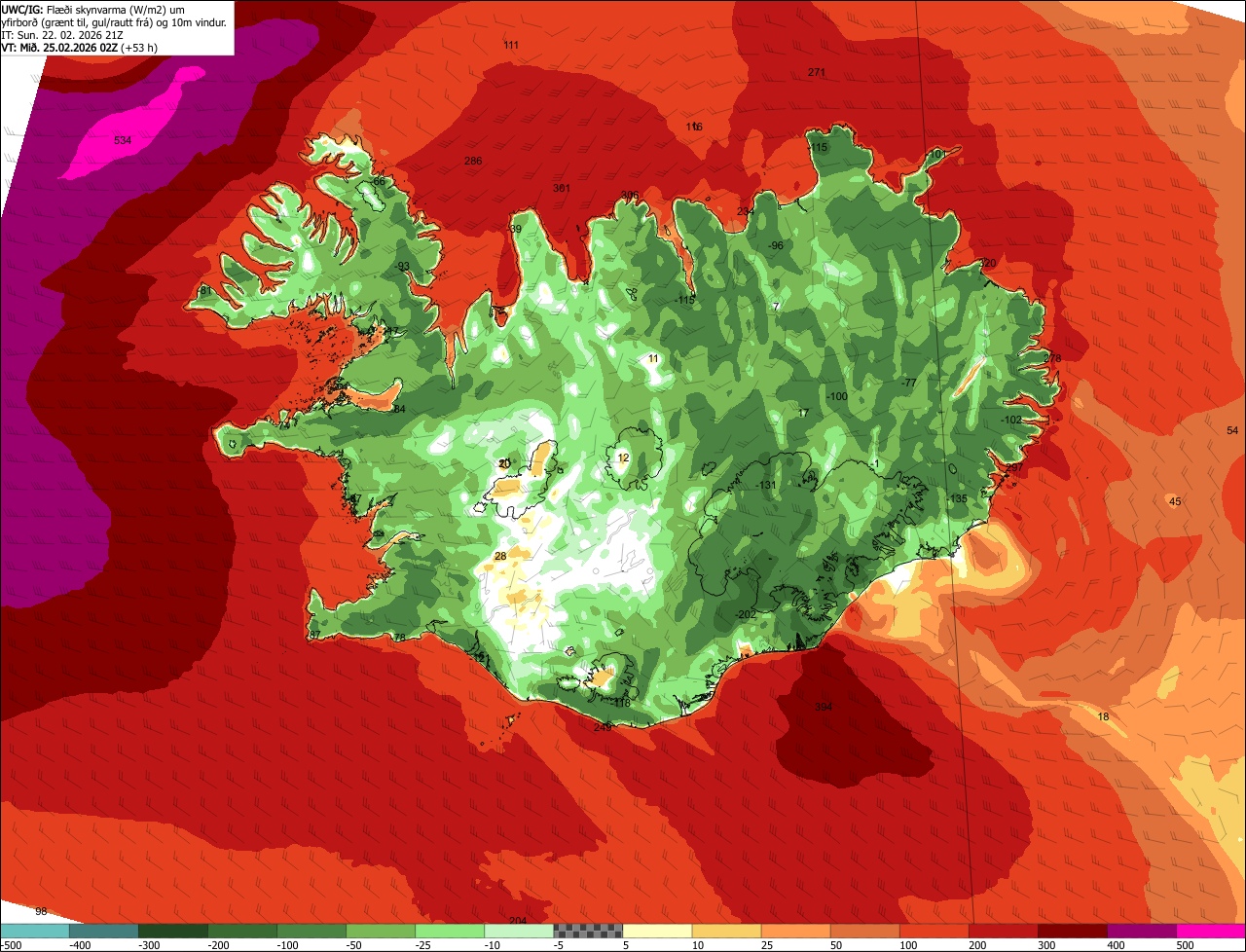1246x952 pixels.
Task: Click the 204 value at the bottom
Action: click(x=517, y=921)
